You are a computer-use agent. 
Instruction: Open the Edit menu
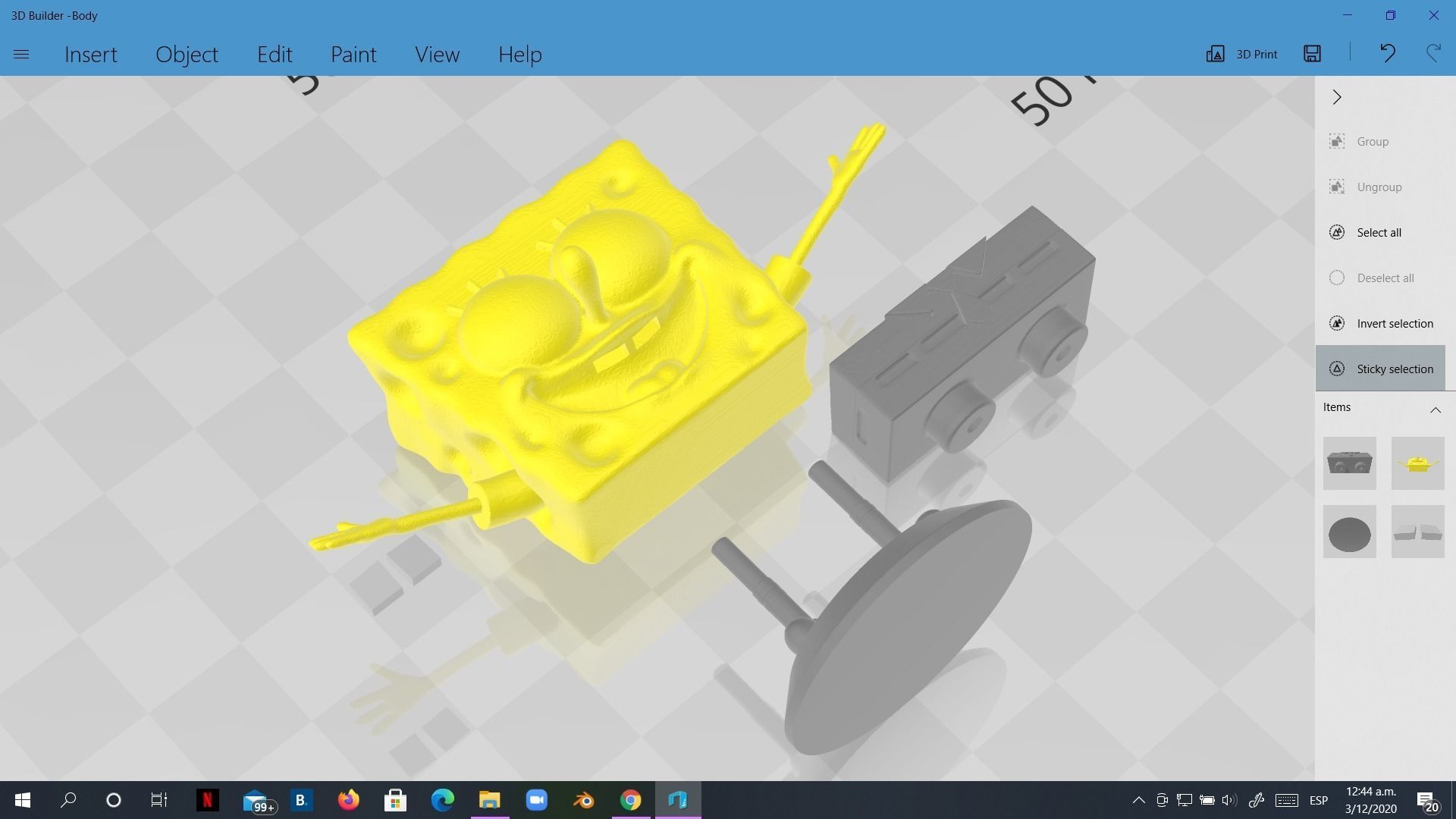274,55
